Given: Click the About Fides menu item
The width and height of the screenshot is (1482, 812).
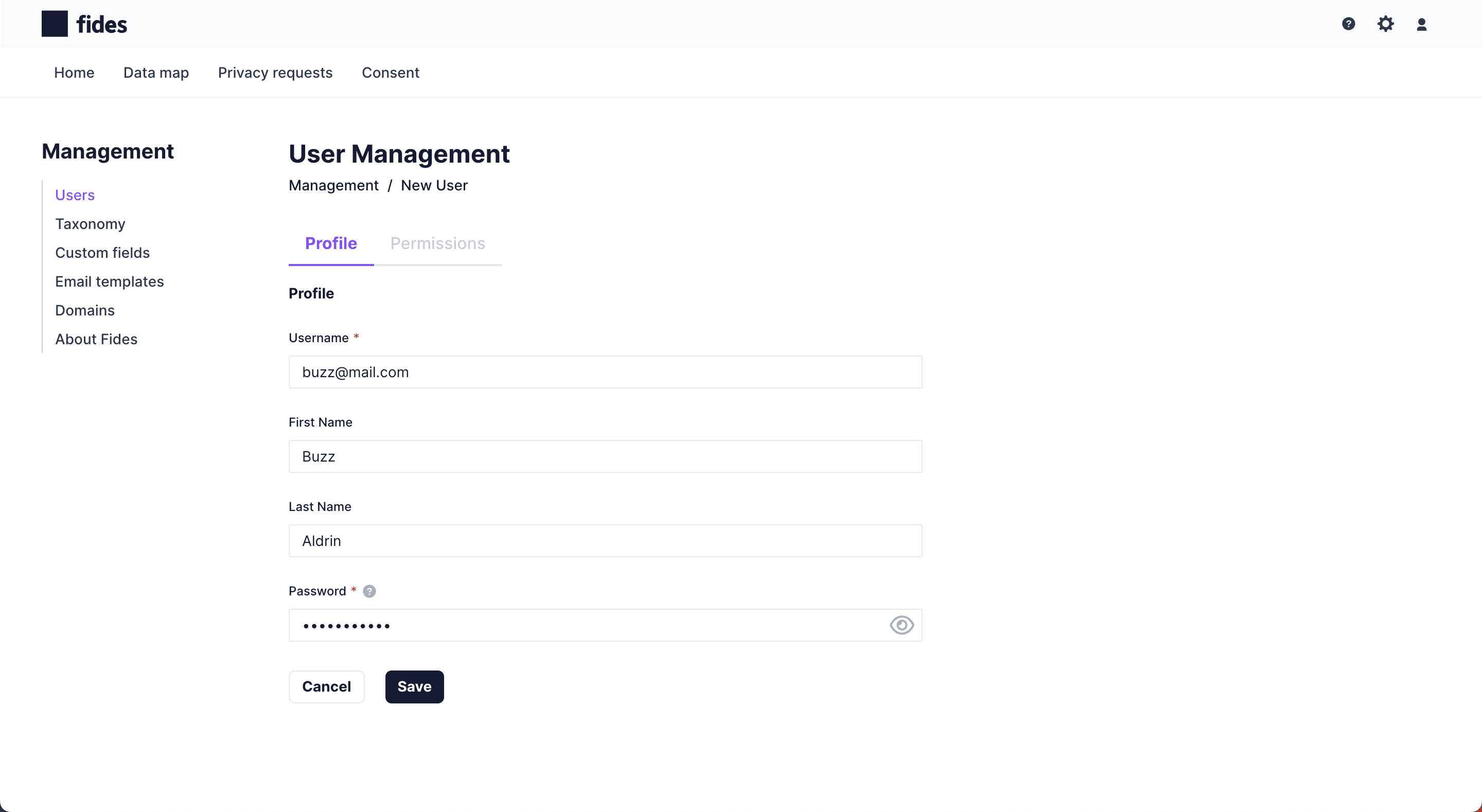Looking at the screenshot, I should [x=96, y=339].
